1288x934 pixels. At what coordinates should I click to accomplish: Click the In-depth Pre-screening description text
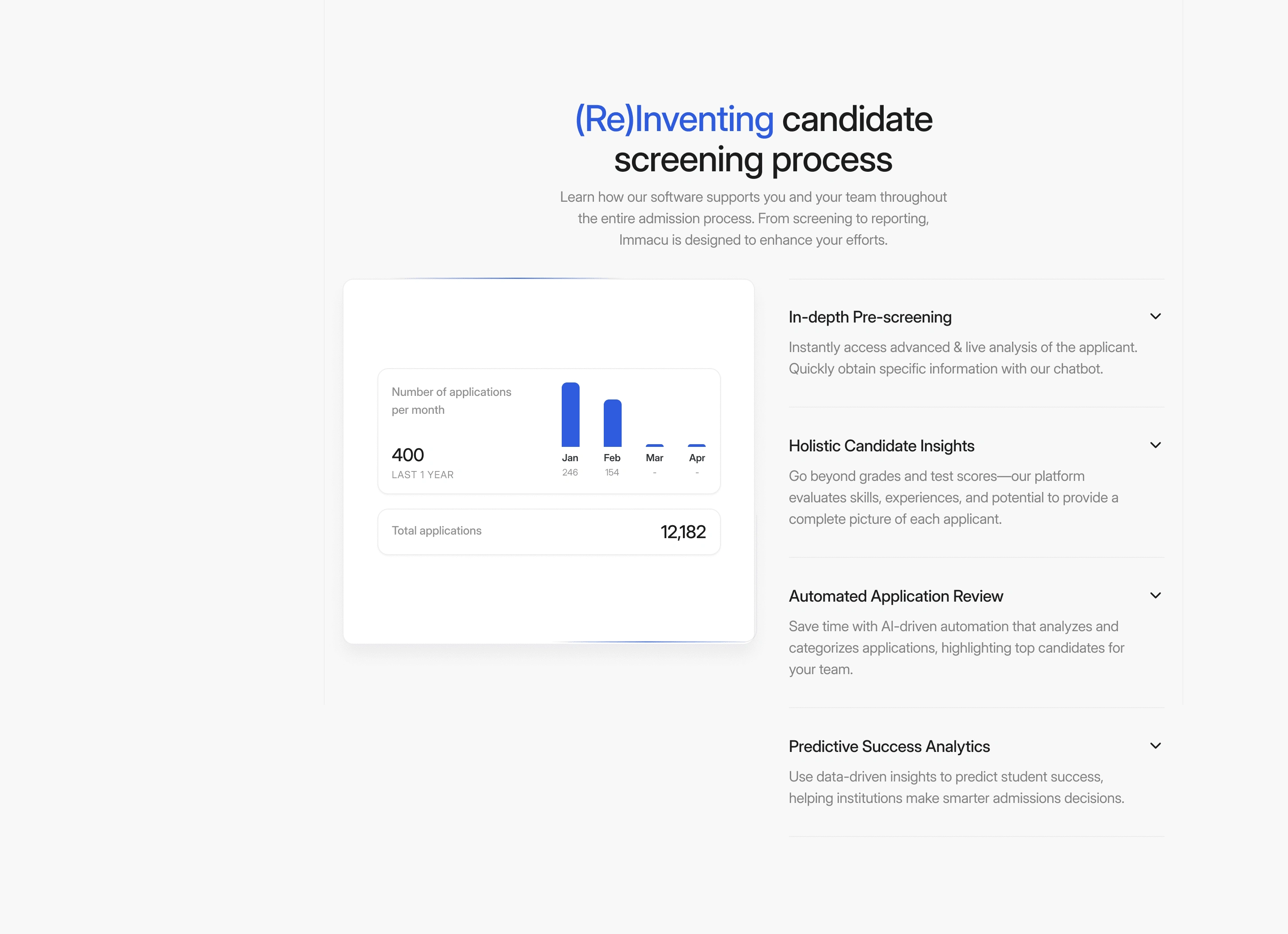pos(962,358)
